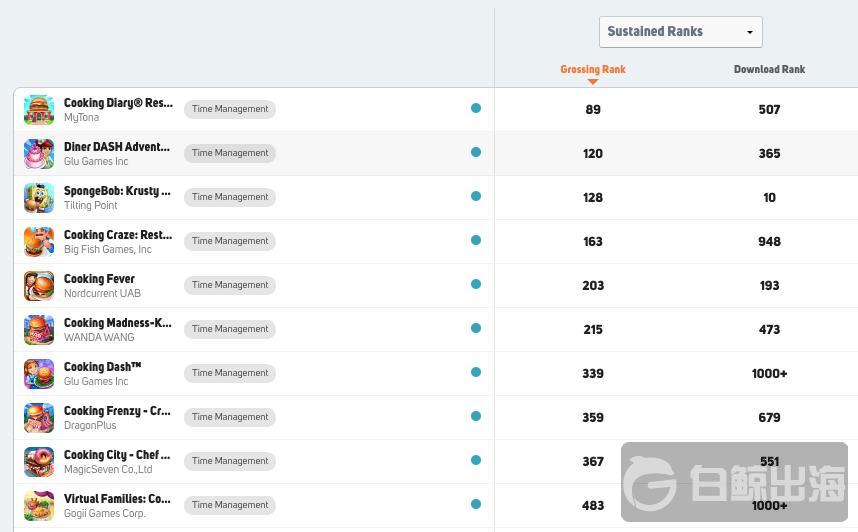This screenshot has width=858, height=532.
Task: Click the Cooking Fever app icon
Action: click(x=39, y=286)
